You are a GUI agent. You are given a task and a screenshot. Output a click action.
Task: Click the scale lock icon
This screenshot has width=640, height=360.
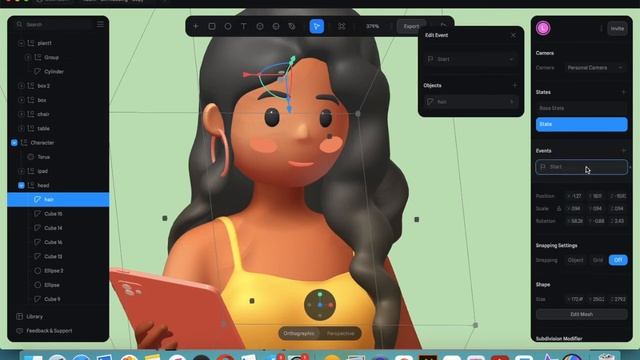point(559,209)
